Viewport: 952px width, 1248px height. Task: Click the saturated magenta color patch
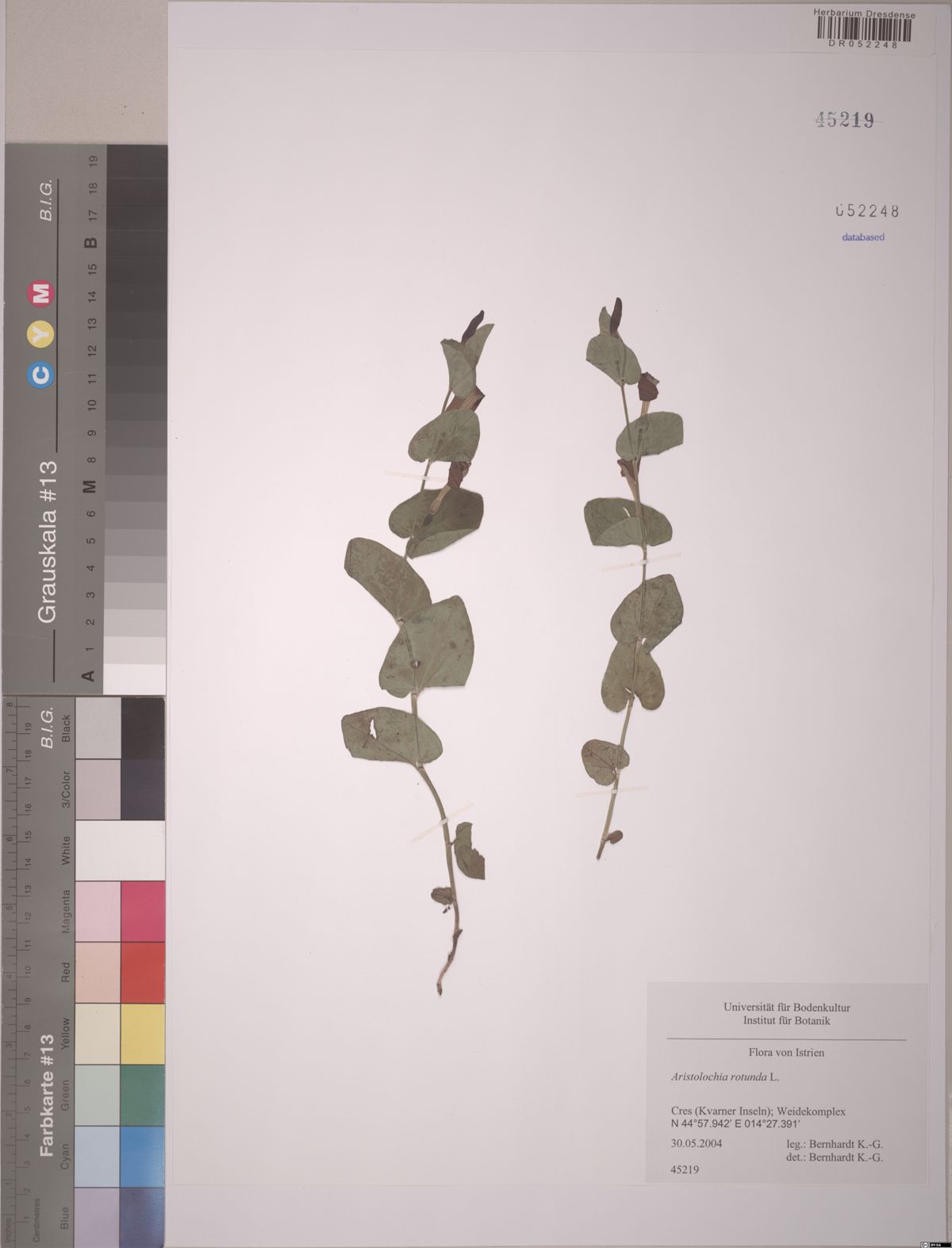pos(143,912)
